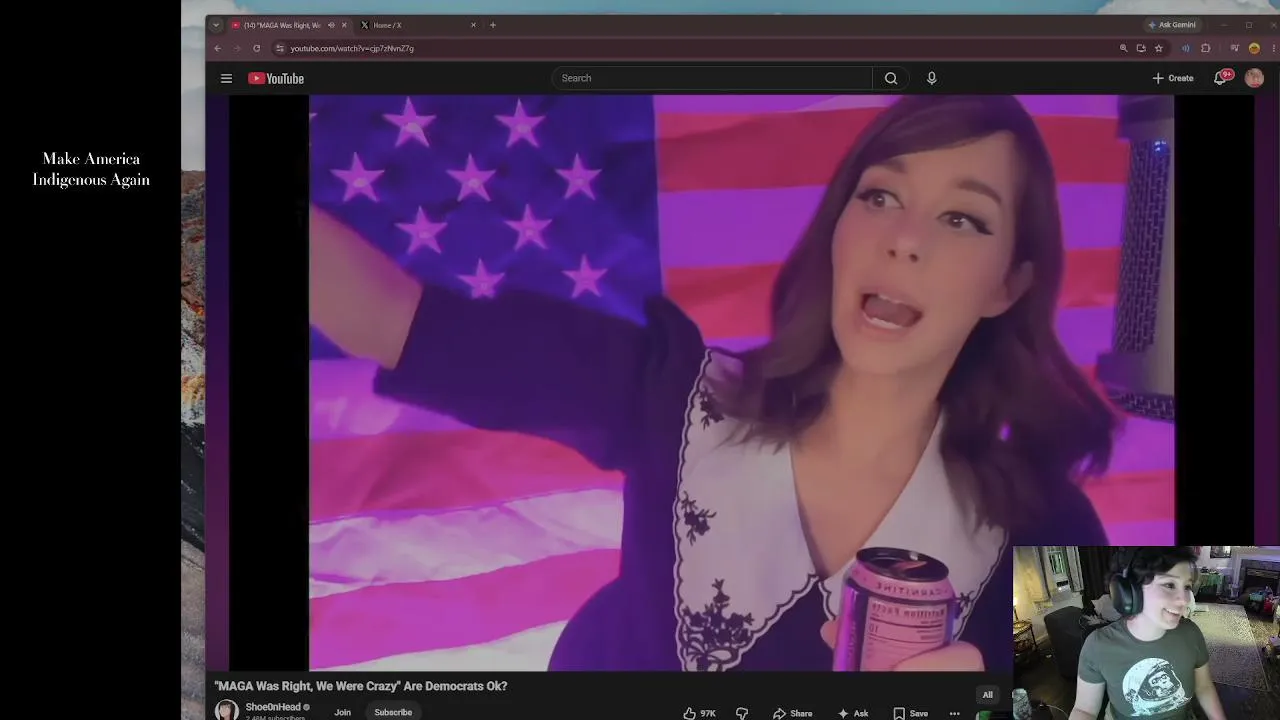Click the video player area
This screenshot has height=720, width=1280.
741,383
